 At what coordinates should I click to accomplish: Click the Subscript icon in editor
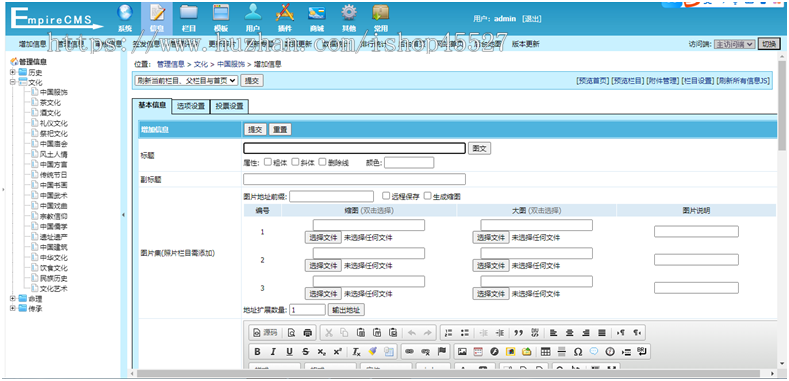point(321,352)
